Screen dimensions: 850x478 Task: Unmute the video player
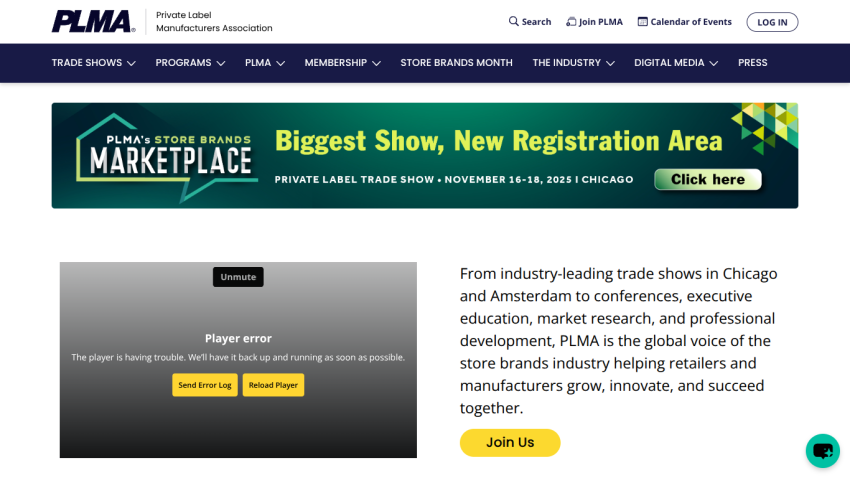tap(238, 277)
